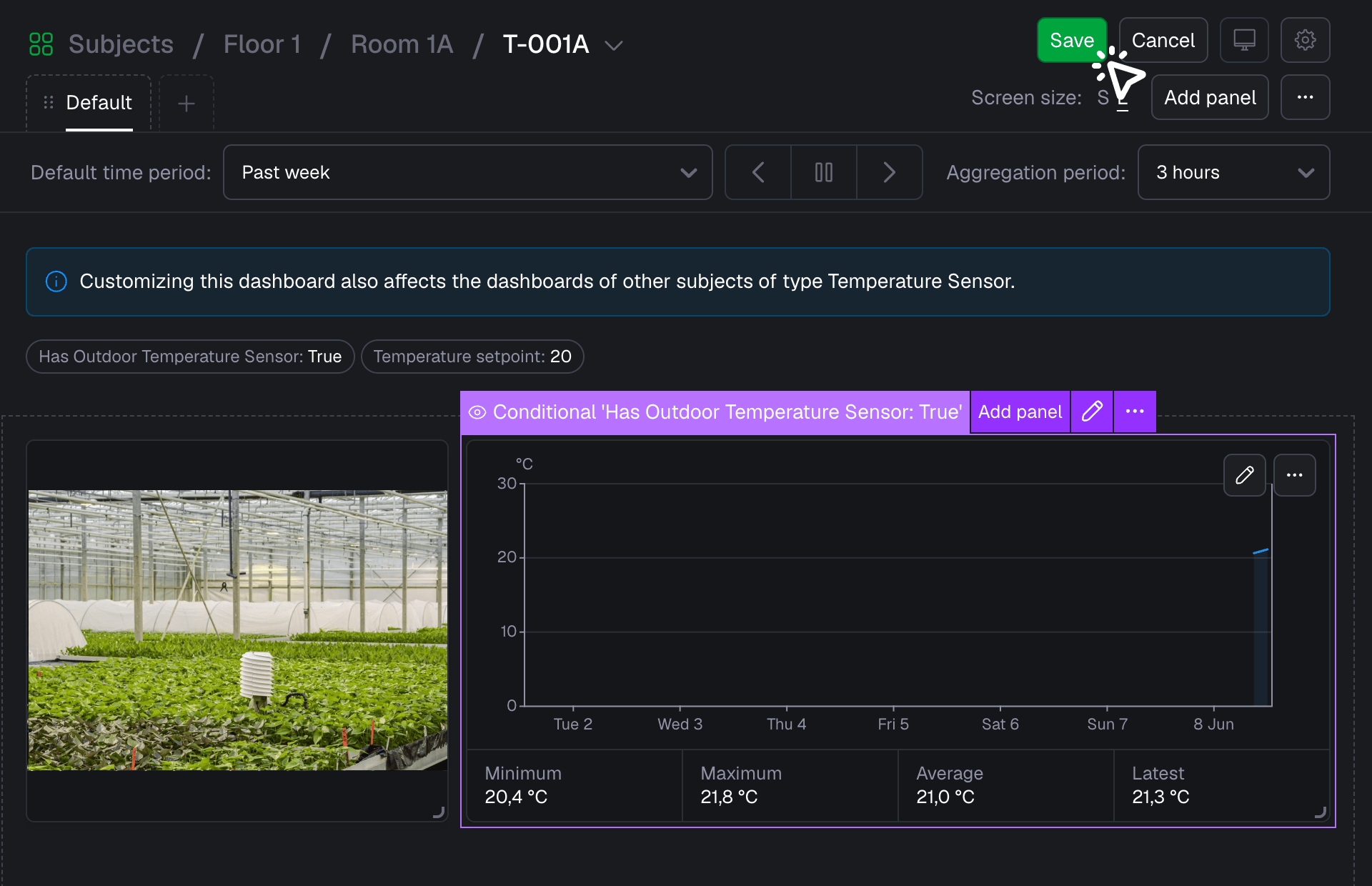Click the green Subjects grid icon
Screen dimensions: 1372x886
(41, 44)
